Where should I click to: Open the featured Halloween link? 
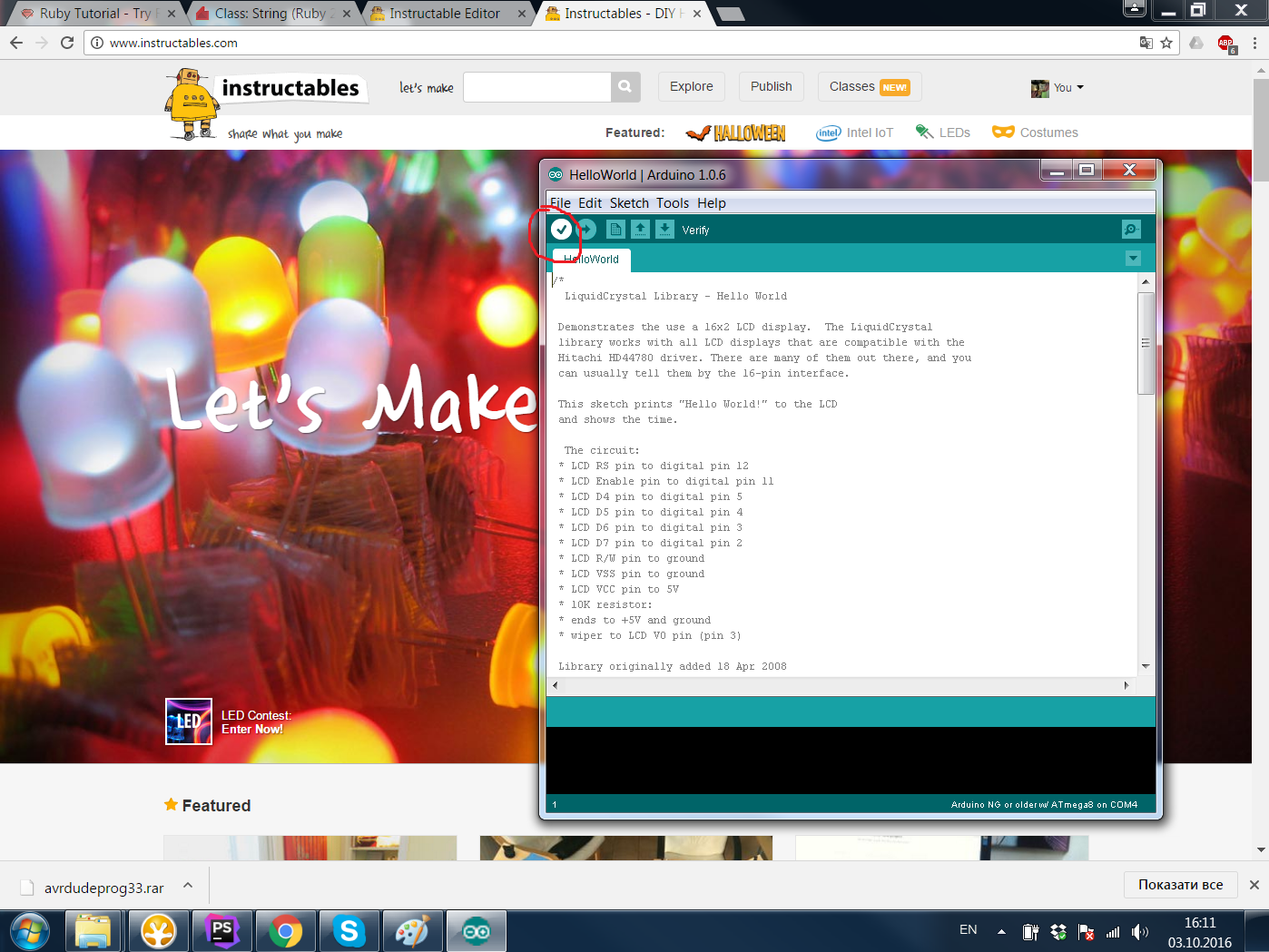pos(736,133)
